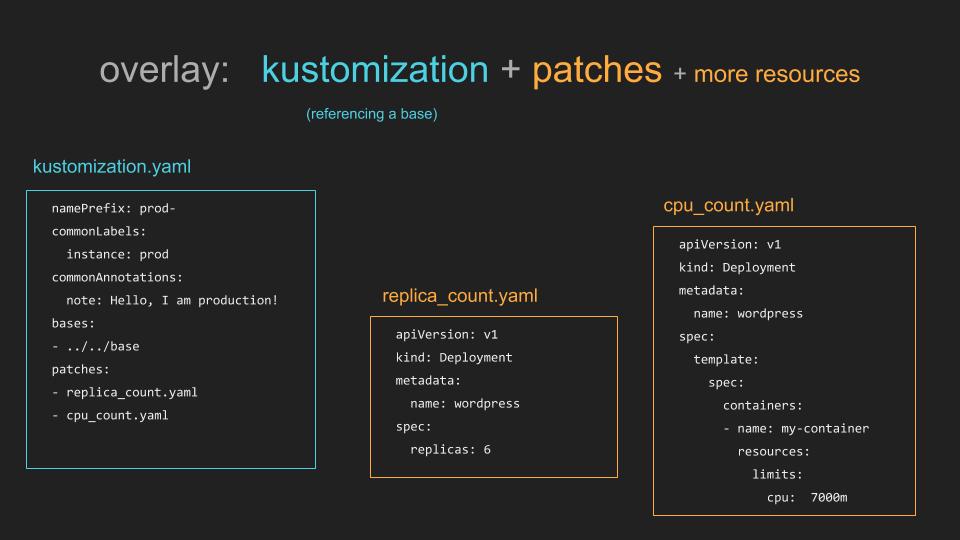Viewport: 960px width, 540px height.
Task: Click the 'cpu: 7000m' line
Action: point(807,498)
